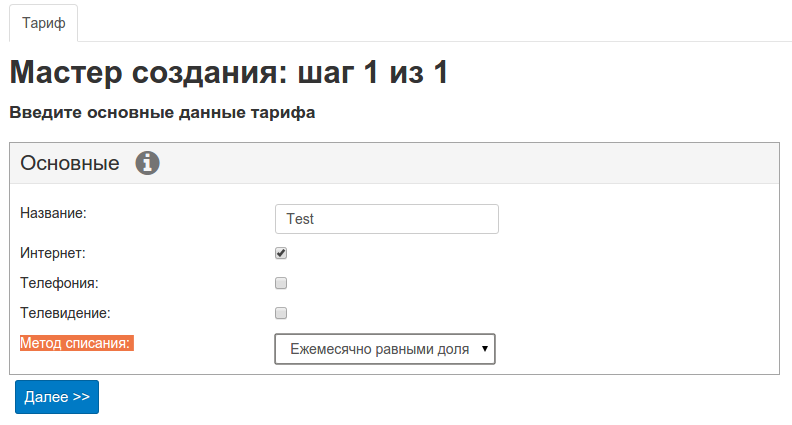Click the heading Мастер создания: шаг 1 из 1
Screen dimensions: 792x425
click(229, 72)
